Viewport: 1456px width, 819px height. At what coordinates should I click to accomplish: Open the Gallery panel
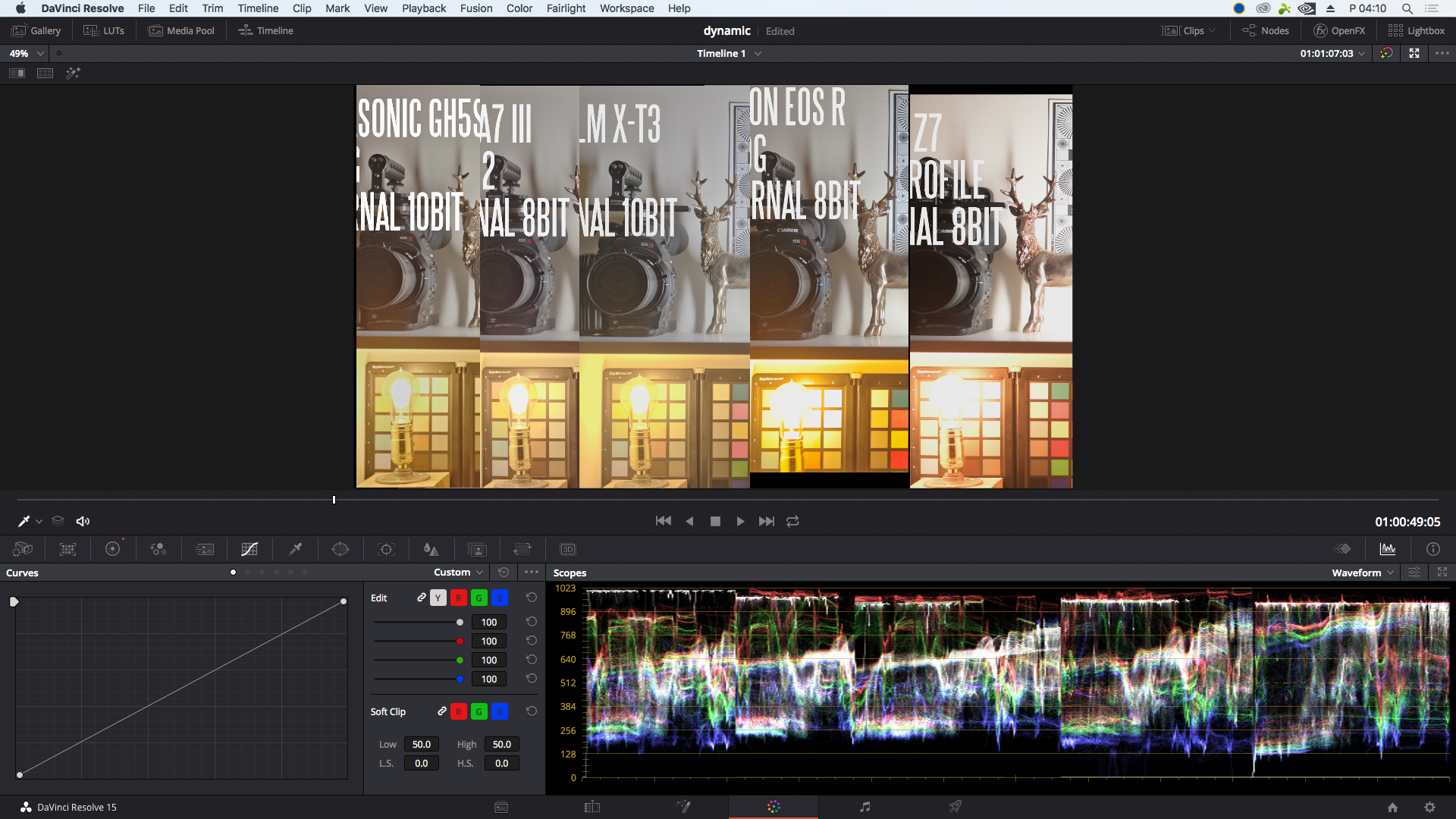[36, 31]
